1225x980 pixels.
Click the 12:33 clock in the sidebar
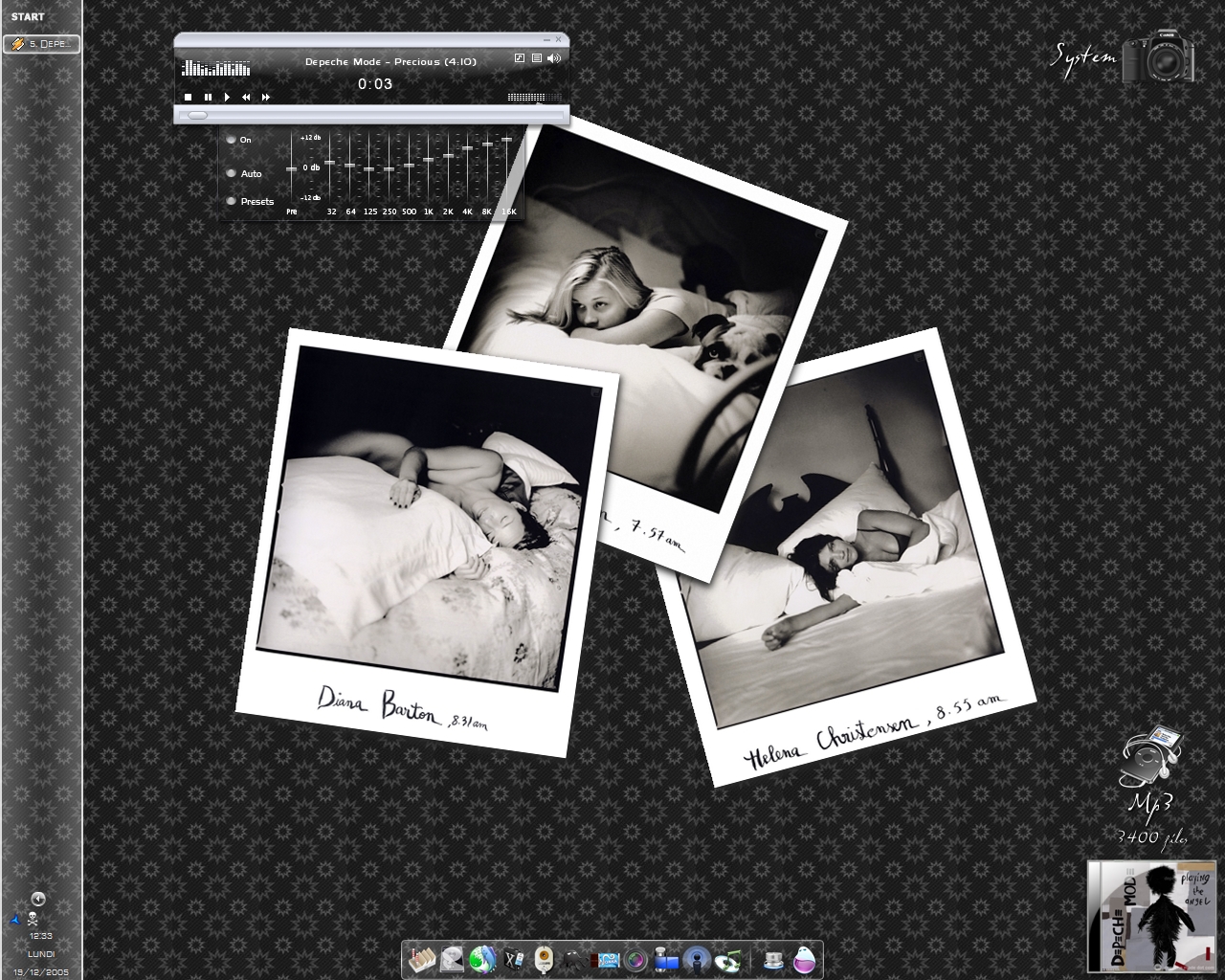coord(40,936)
